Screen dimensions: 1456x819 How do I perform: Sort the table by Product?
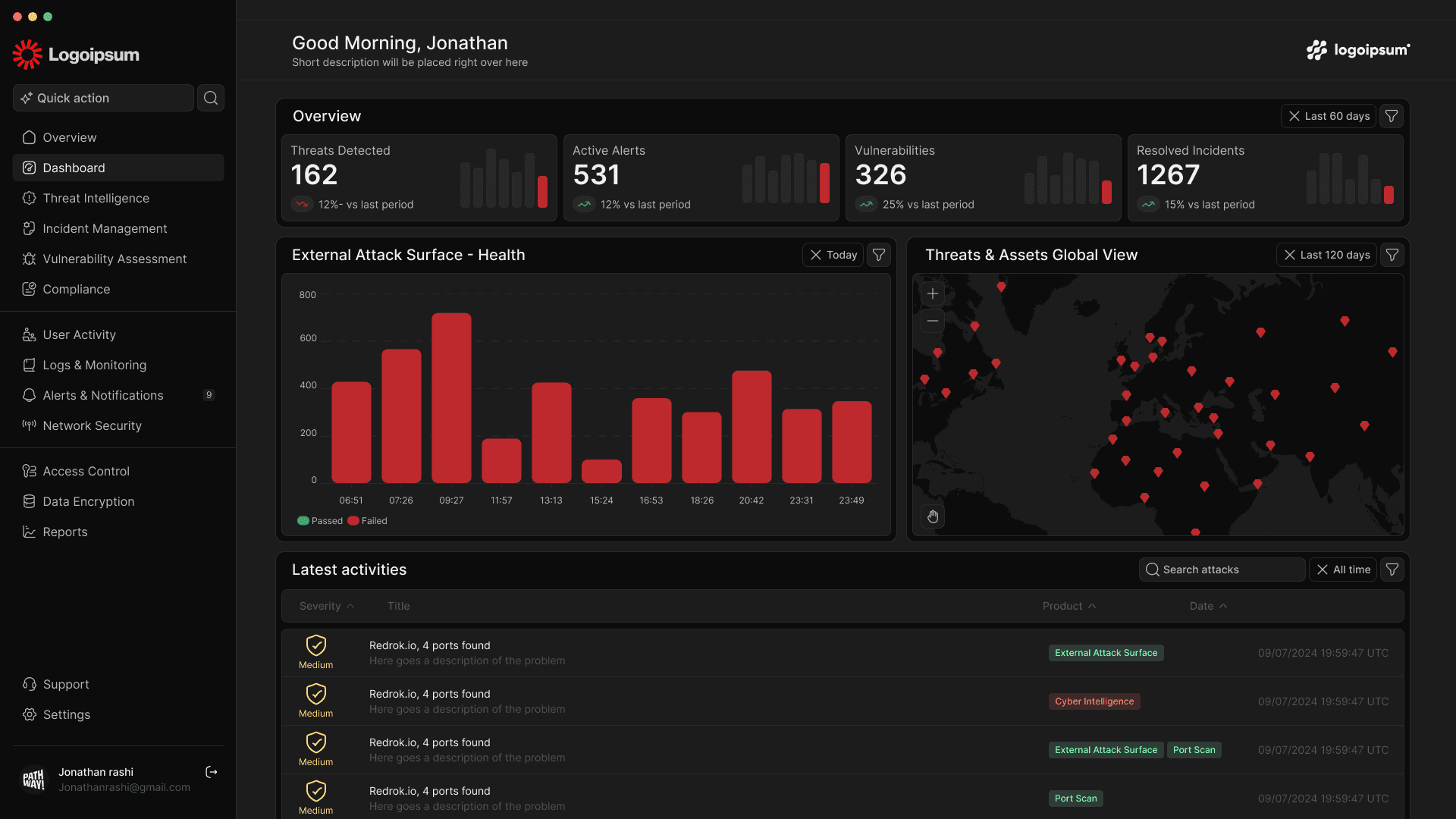coord(1069,606)
